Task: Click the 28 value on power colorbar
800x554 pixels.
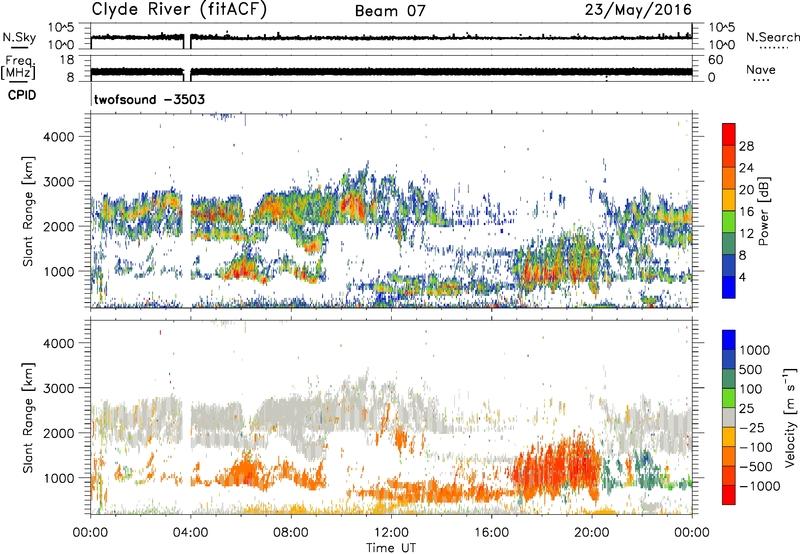Action: click(746, 146)
